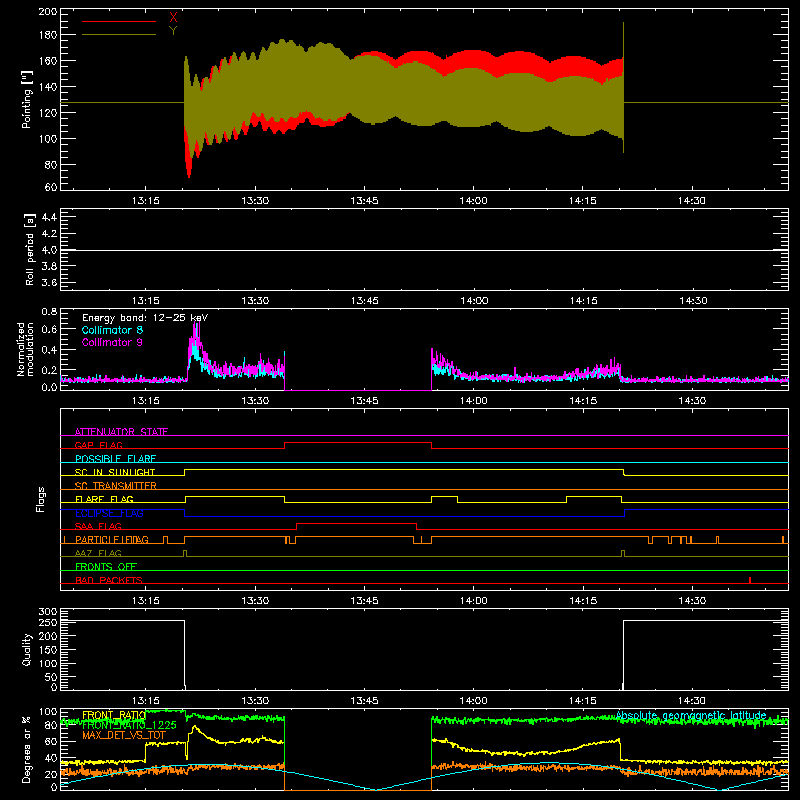Image resolution: width=800 pixels, height=800 pixels.
Task: Click the '3.6' tick on Roll period axis
Action: click(49, 283)
